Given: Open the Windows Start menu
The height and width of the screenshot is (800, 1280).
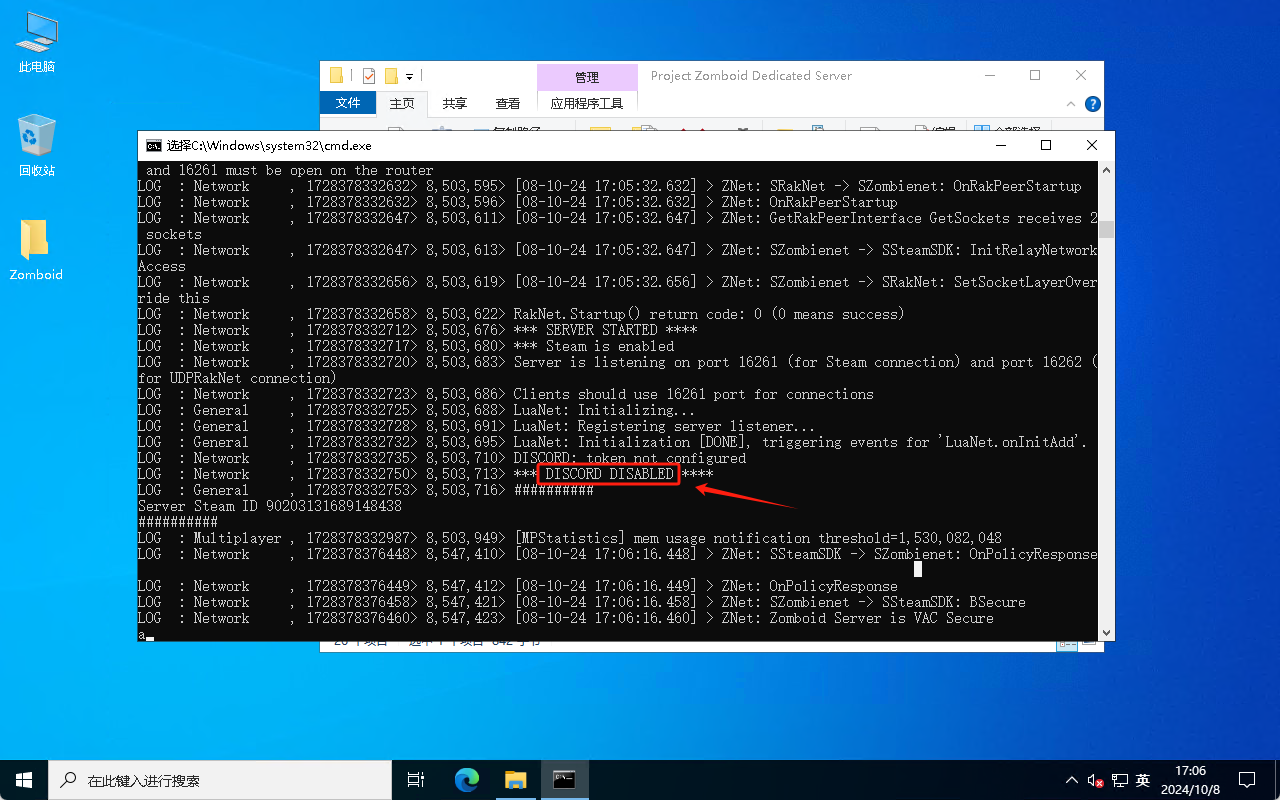Looking at the screenshot, I should point(24,780).
